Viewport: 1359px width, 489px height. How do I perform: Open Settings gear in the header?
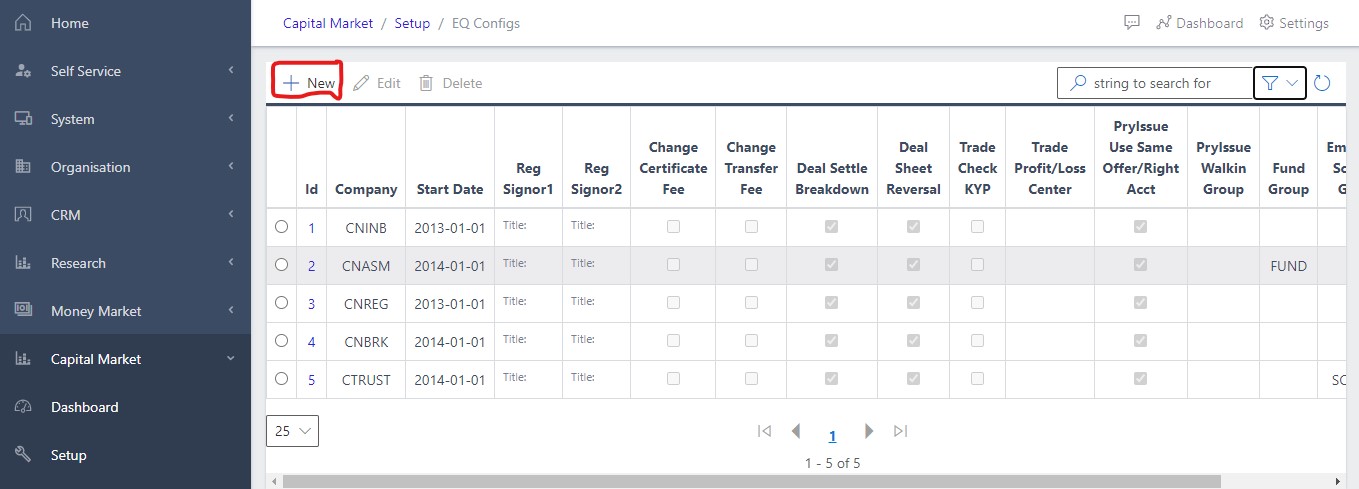(x=1294, y=23)
